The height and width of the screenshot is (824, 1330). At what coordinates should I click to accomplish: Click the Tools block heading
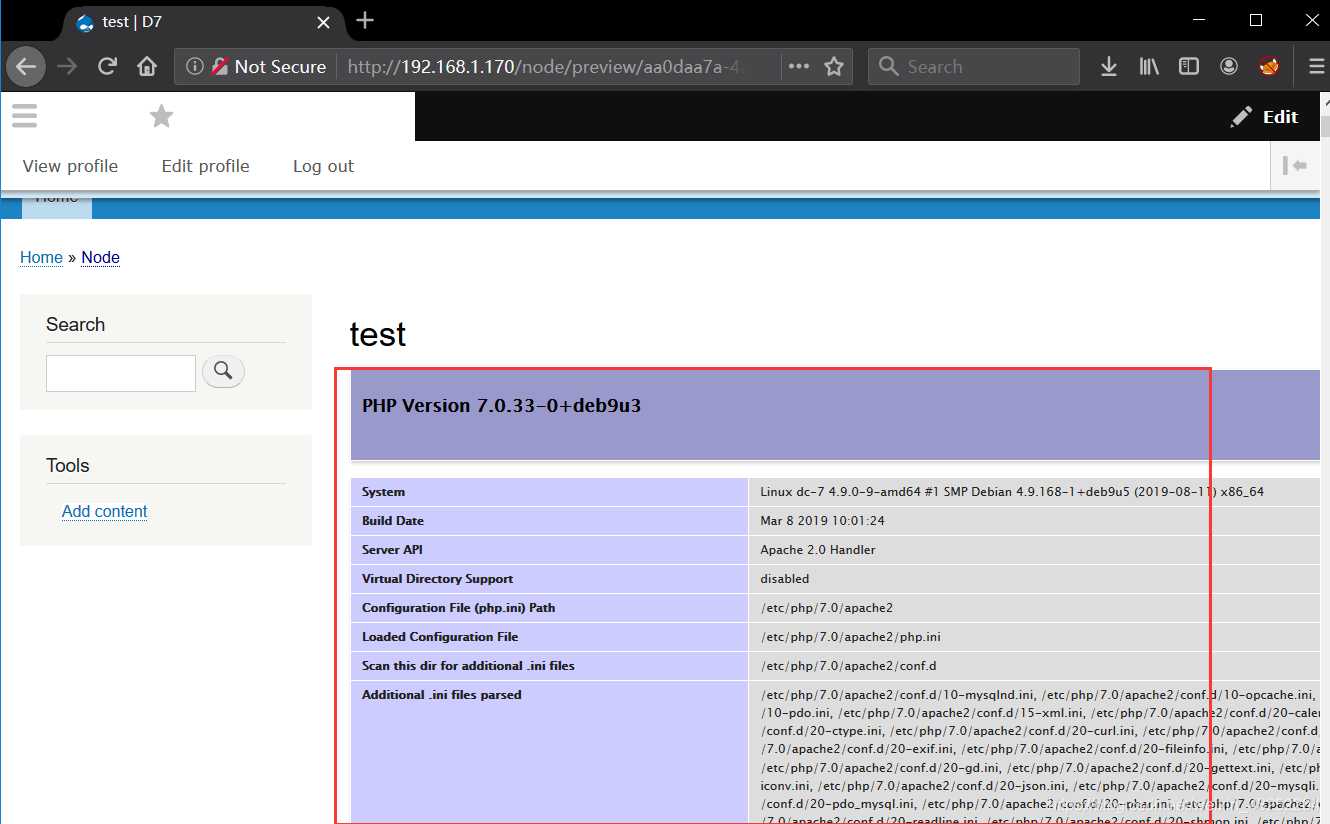[x=68, y=466]
